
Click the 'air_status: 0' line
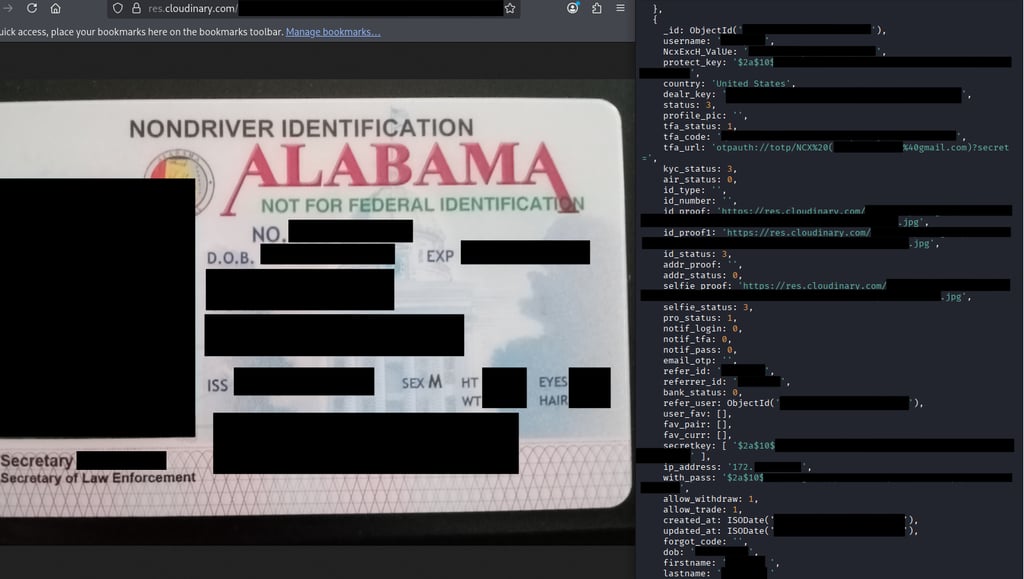[x=699, y=180]
